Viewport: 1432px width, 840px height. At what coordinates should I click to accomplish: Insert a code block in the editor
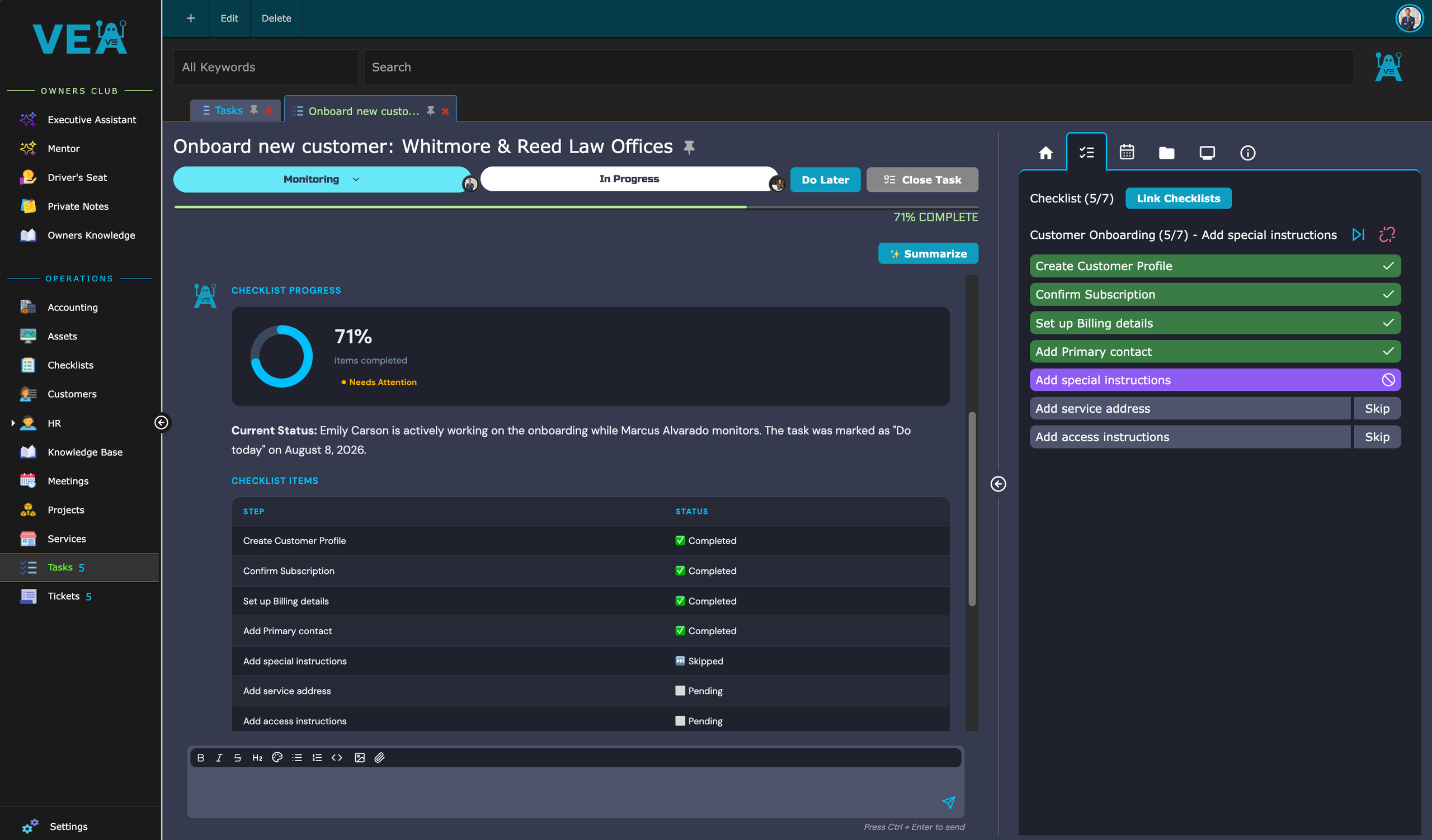(337, 758)
